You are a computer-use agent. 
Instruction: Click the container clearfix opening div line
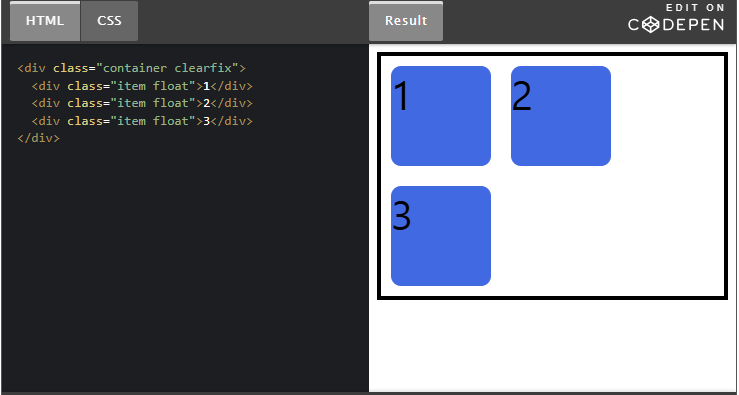tap(131, 68)
